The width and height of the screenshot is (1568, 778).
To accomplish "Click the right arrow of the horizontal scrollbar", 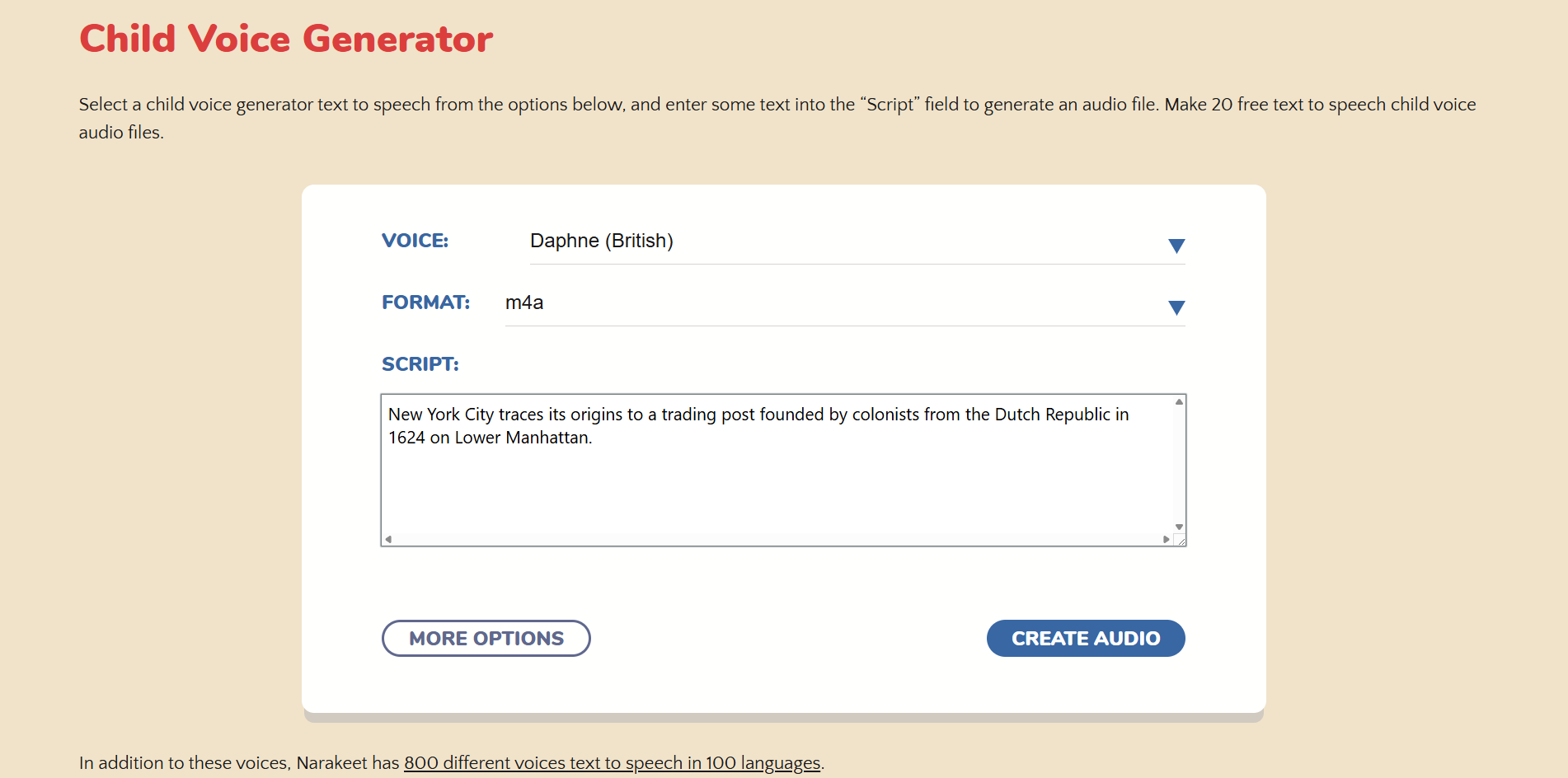I will tap(1165, 538).
